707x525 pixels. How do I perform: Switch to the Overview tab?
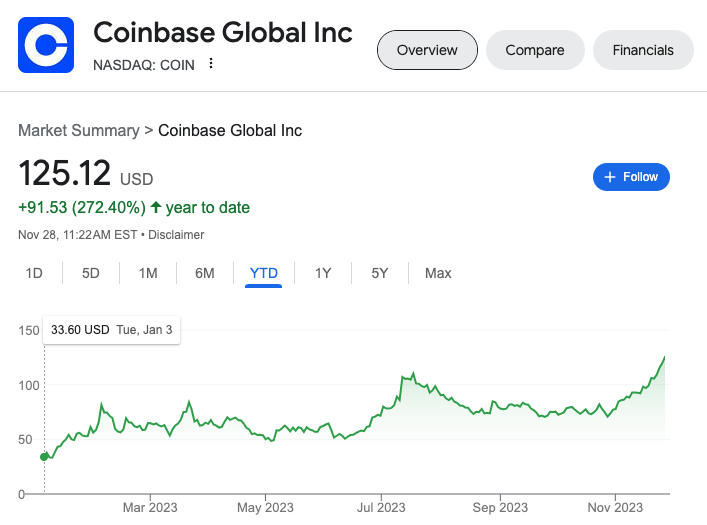point(427,50)
